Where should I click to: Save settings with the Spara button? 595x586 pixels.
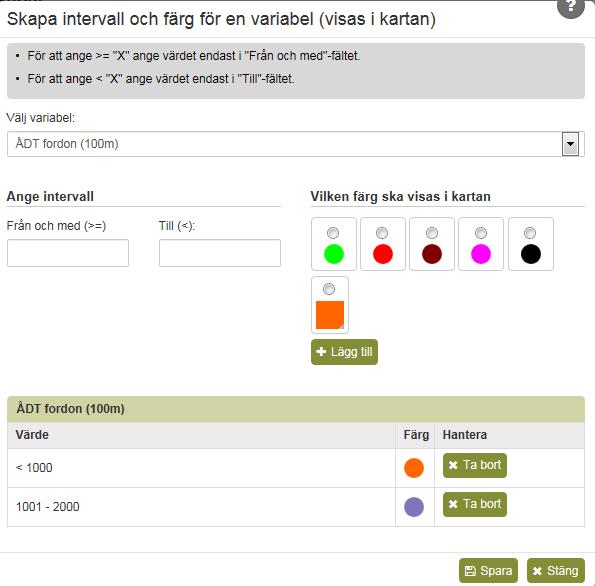(488, 570)
